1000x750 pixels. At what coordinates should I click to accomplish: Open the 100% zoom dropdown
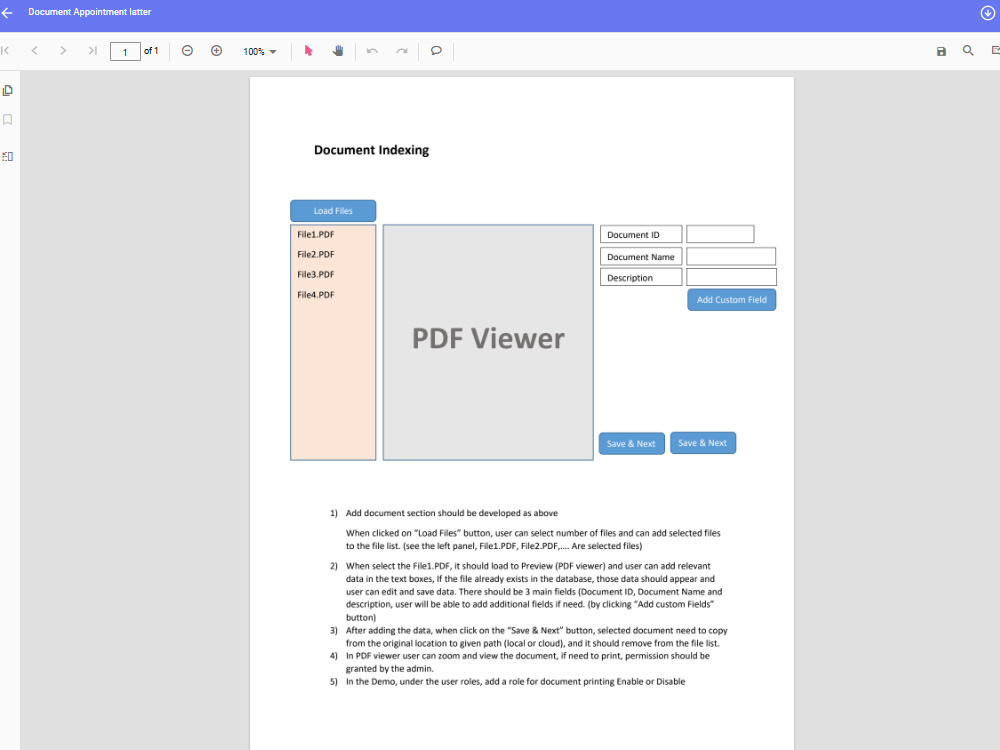[x=260, y=51]
